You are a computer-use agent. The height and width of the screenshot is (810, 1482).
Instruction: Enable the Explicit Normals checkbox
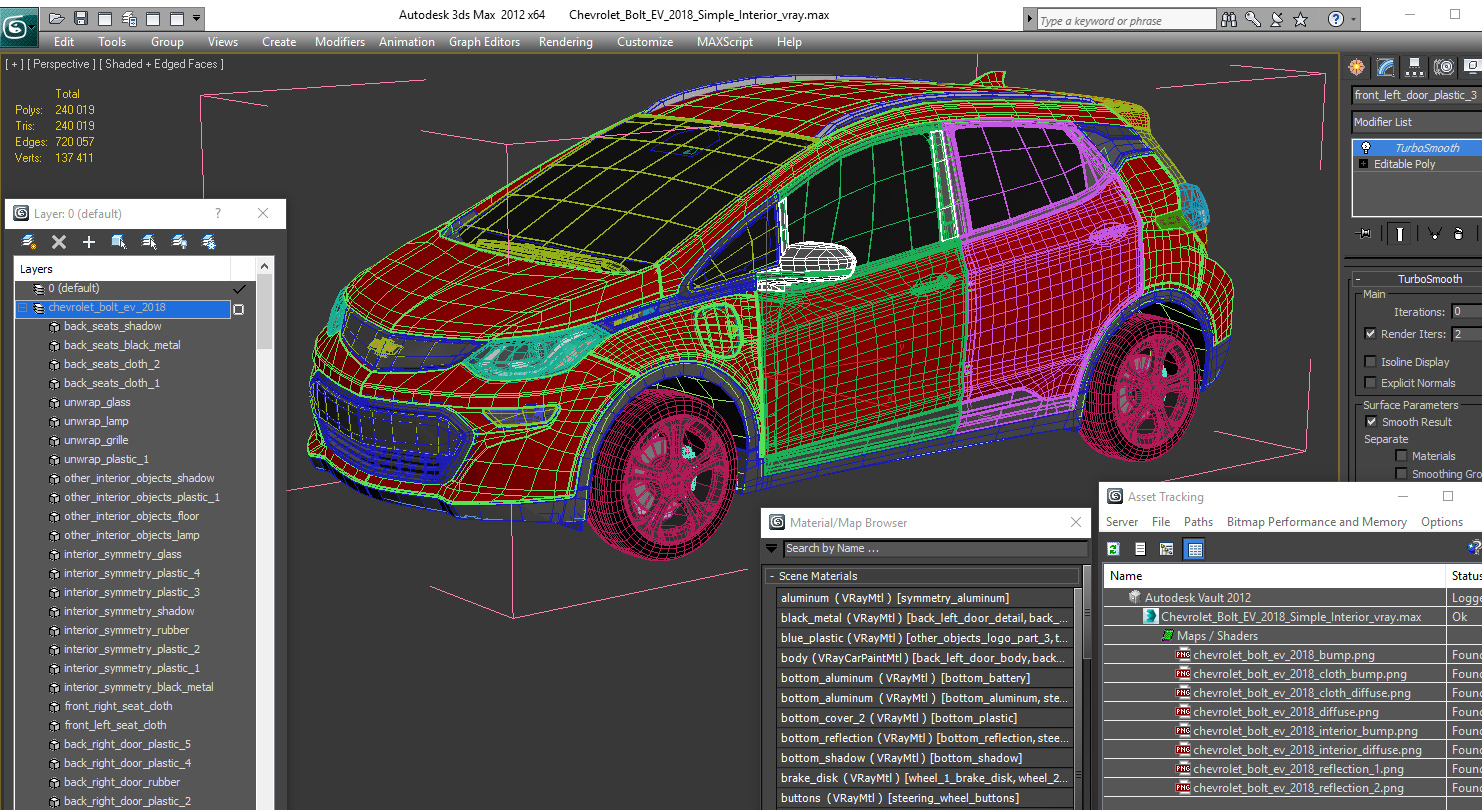point(1371,383)
